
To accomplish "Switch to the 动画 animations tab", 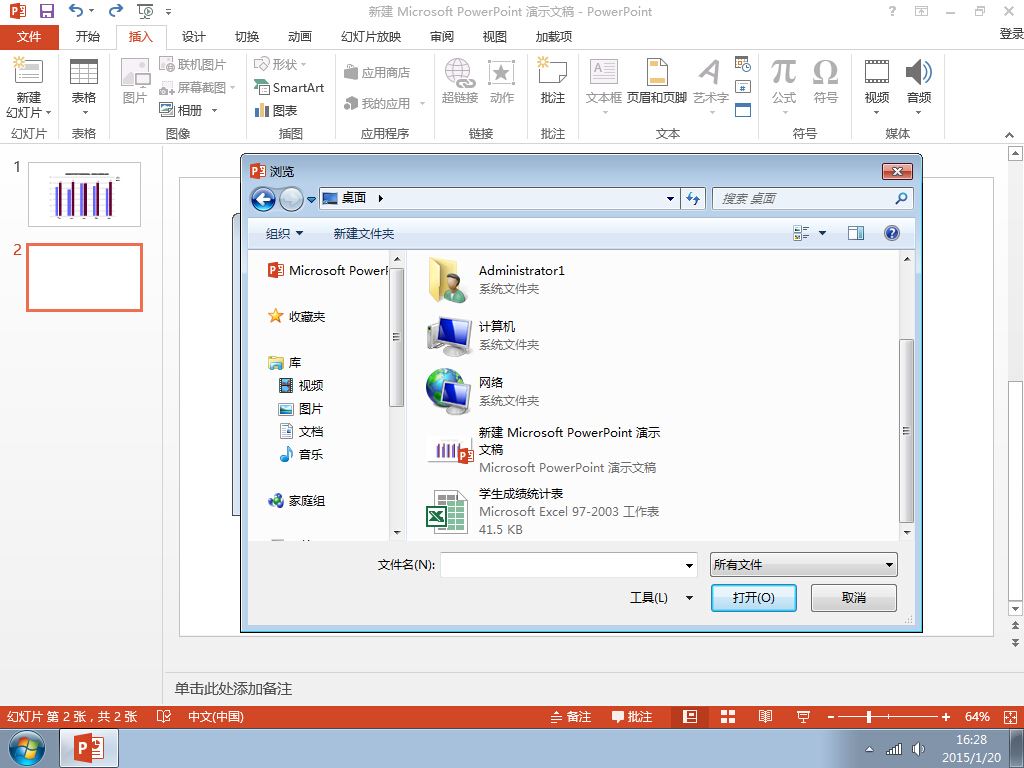I will tap(300, 37).
